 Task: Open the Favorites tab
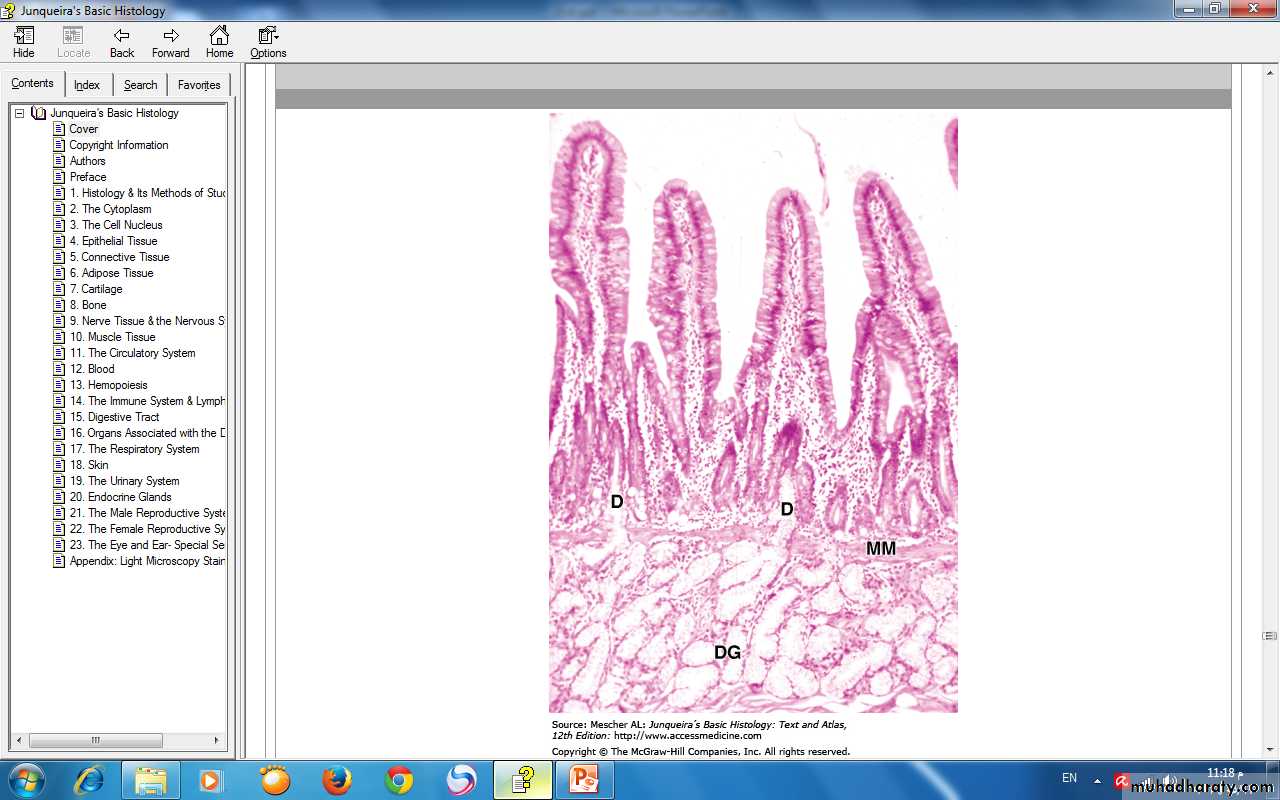199,85
